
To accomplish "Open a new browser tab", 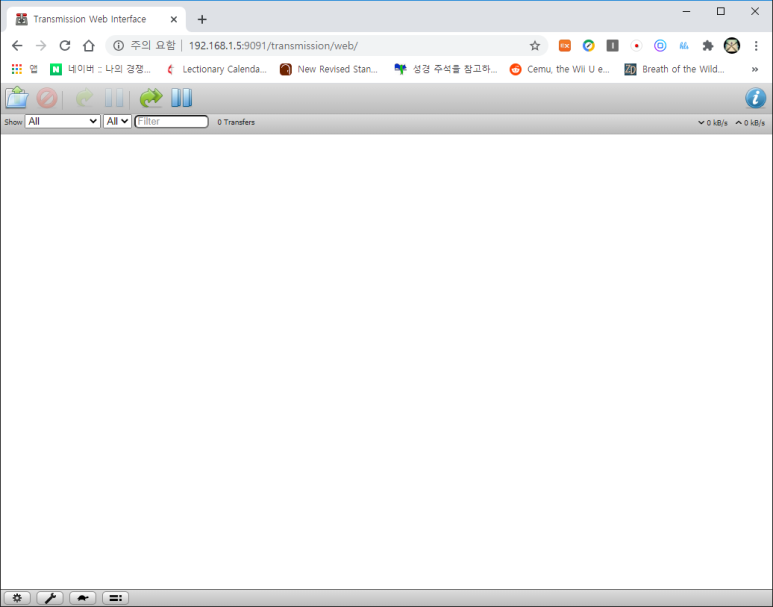I will [x=202, y=19].
